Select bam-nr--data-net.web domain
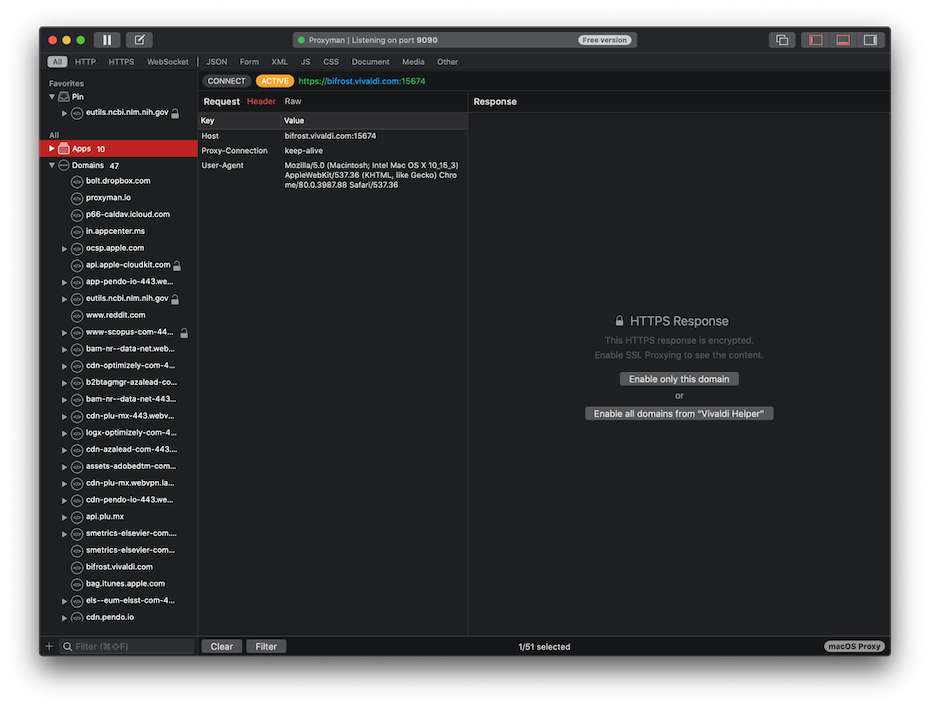 (x=130, y=349)
